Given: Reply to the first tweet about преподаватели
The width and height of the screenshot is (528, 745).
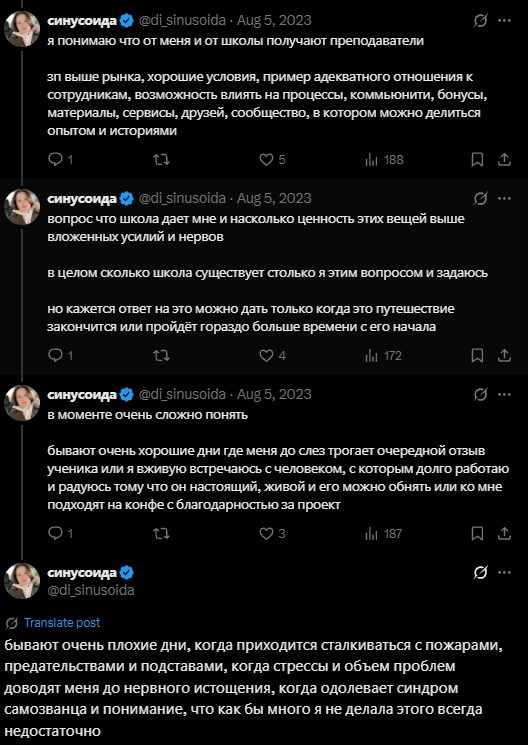Looking at the screenshot, I should 60,160.
